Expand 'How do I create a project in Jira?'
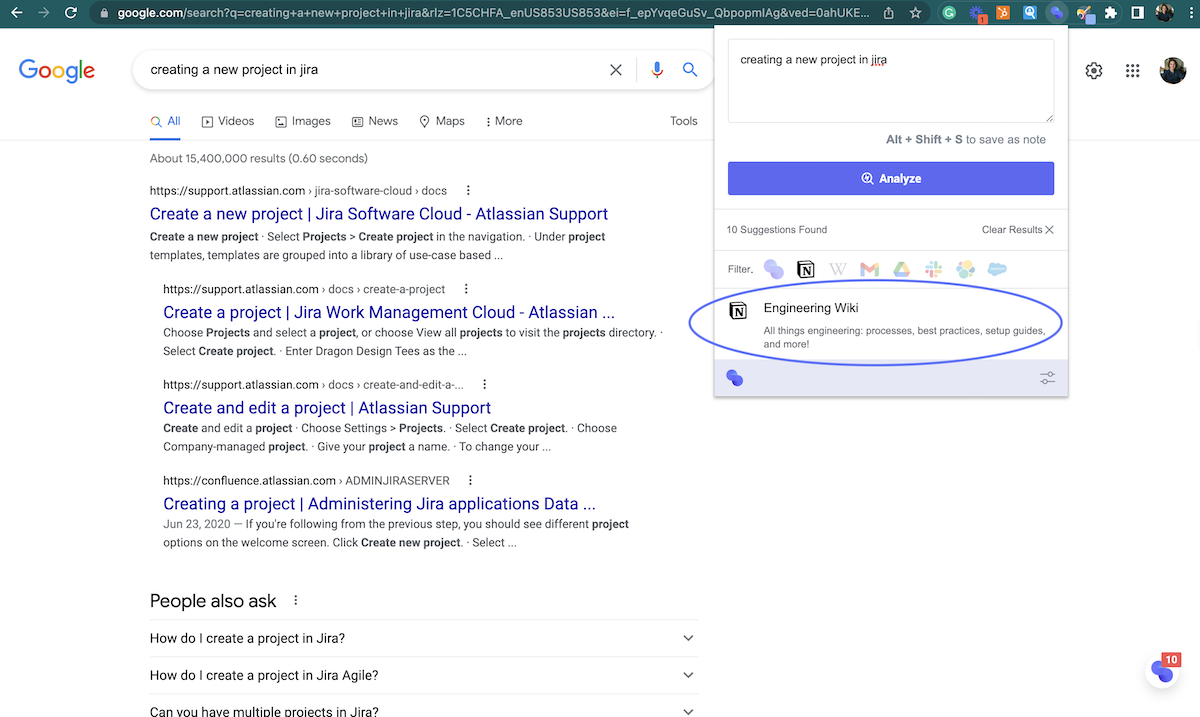Image resolution: width=1200 pixels, height=717 pixels. (424, 638)
